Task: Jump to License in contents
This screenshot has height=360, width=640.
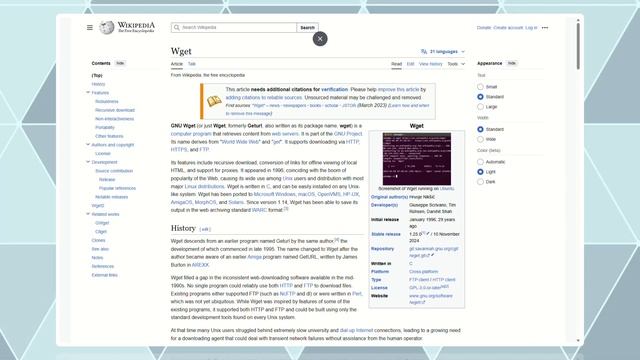Action: coord(103,153)
